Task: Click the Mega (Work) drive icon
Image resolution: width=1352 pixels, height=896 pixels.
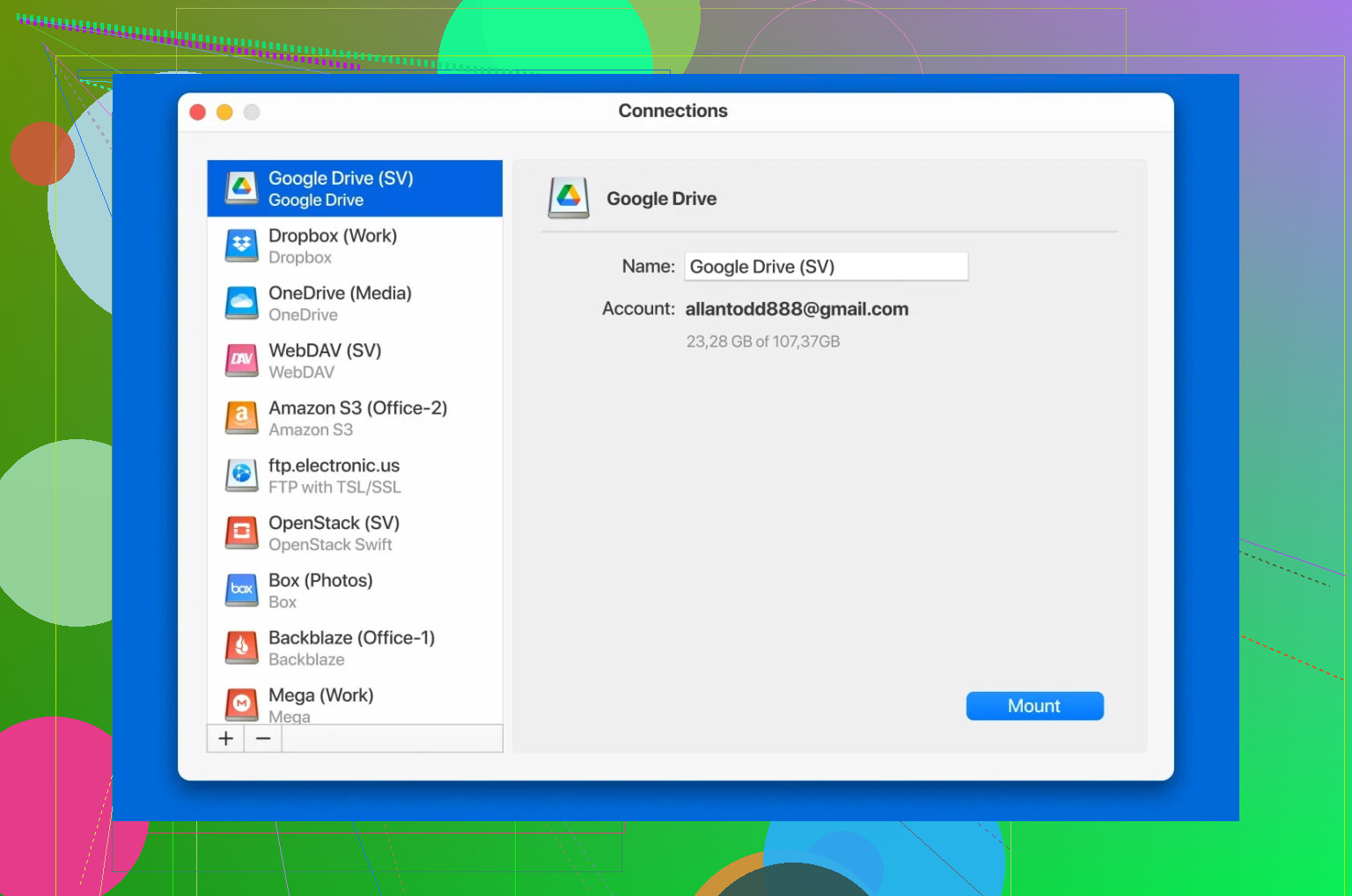Action: tap(241, 705)
